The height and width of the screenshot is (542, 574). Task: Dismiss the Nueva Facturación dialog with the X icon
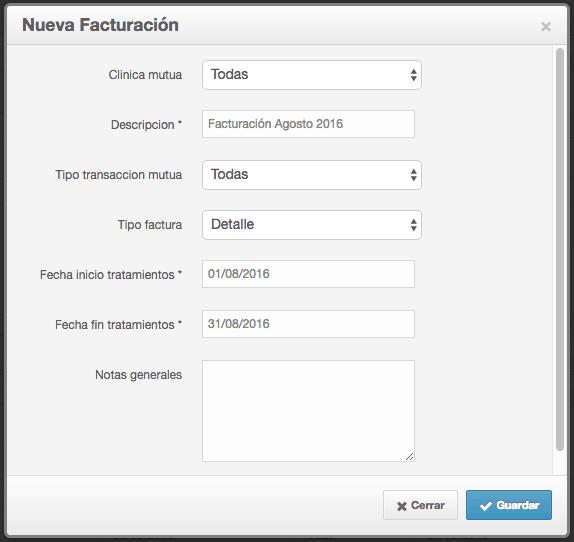[546, 27]
